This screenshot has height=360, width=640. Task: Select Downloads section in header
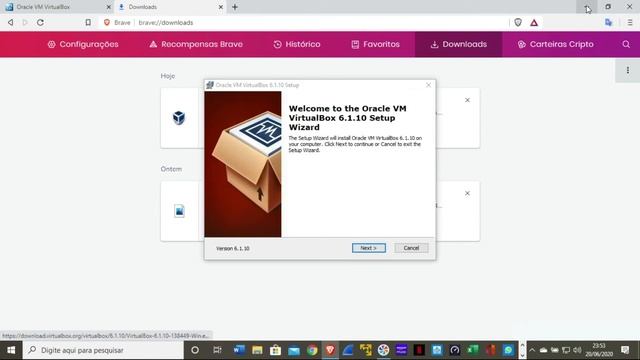click(x=459, y=44)
